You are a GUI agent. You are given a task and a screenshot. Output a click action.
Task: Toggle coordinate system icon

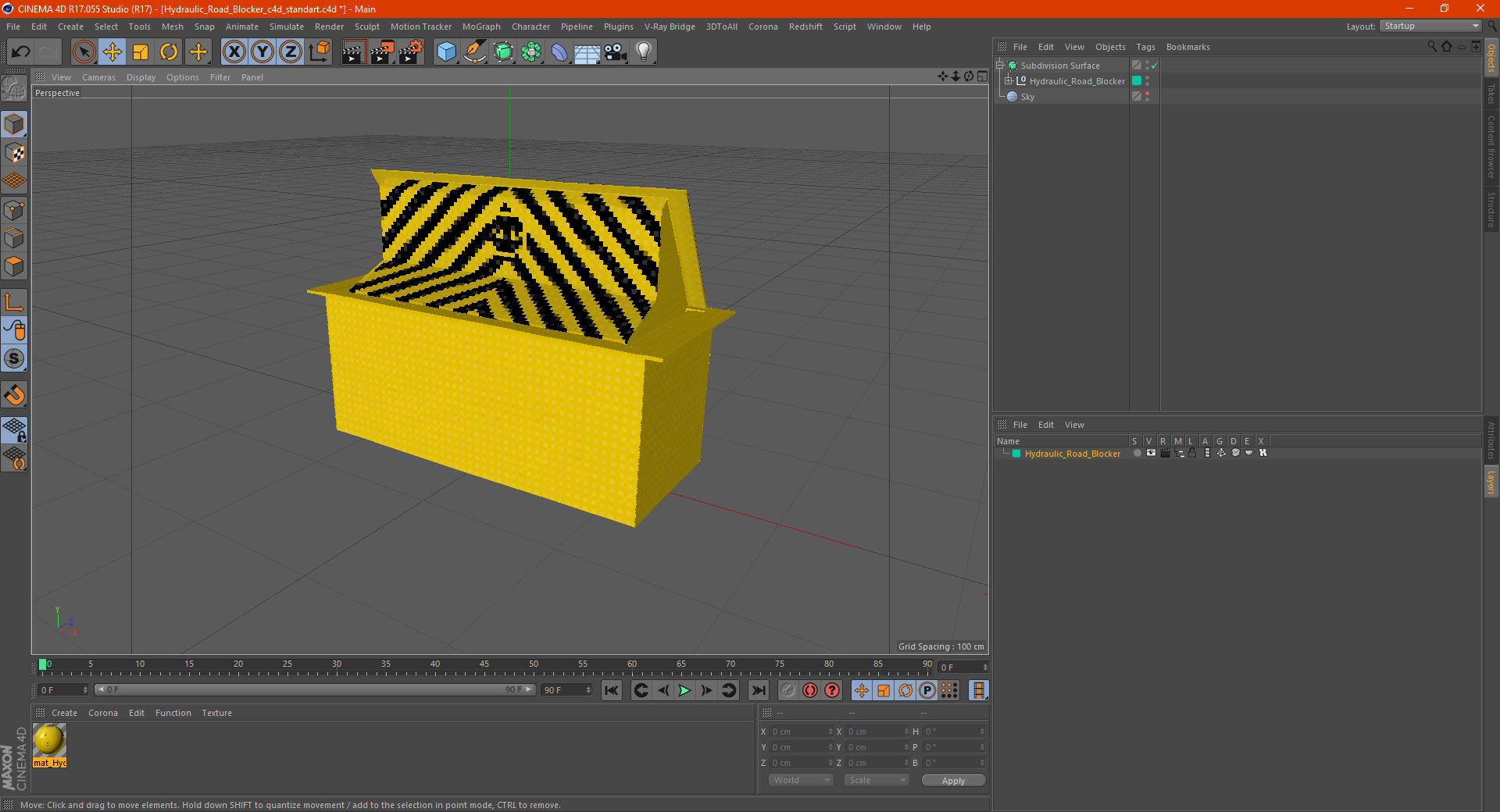[x=320, y=52]
